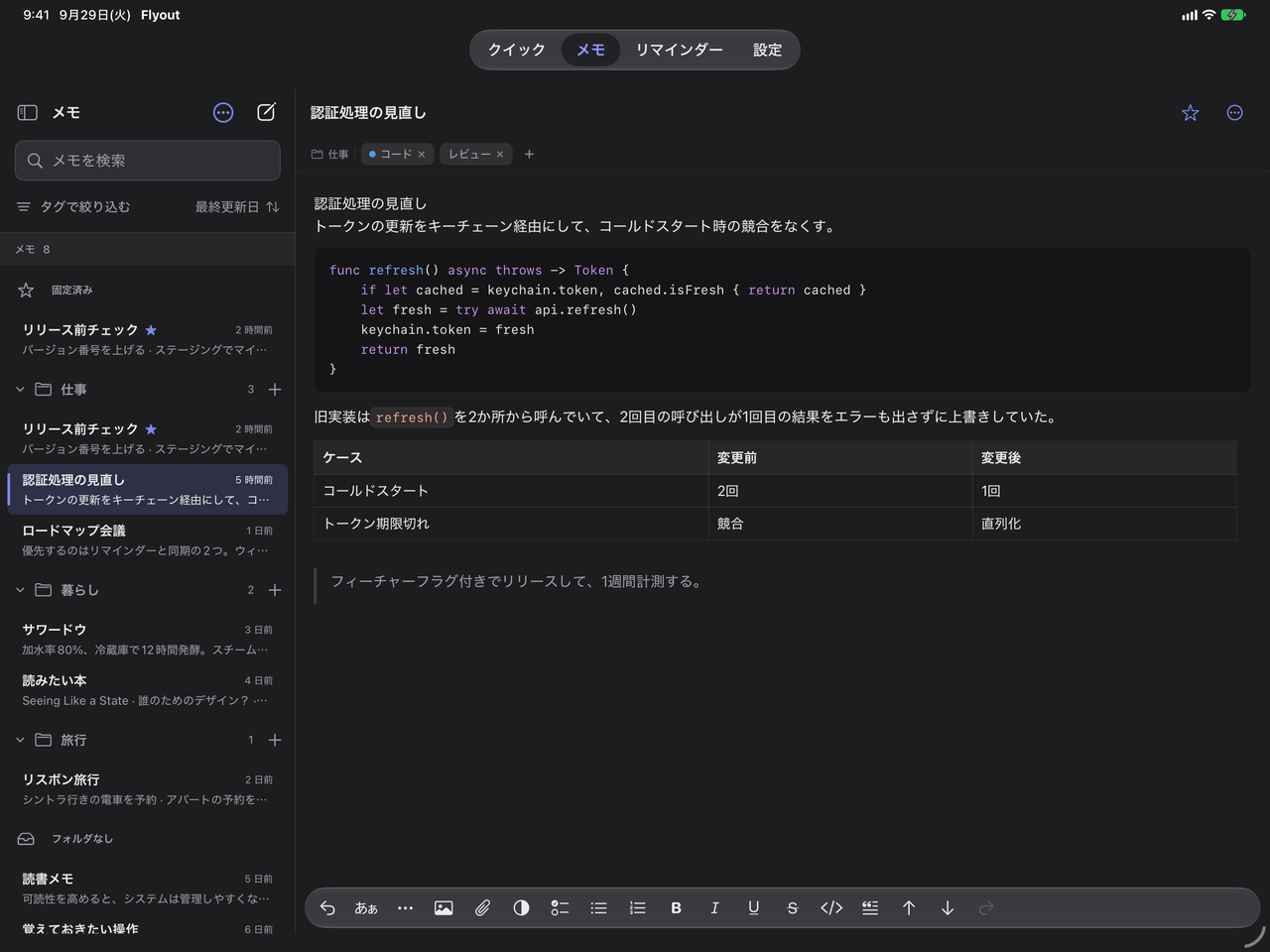Insert a bulleted list

coord(598,908)
